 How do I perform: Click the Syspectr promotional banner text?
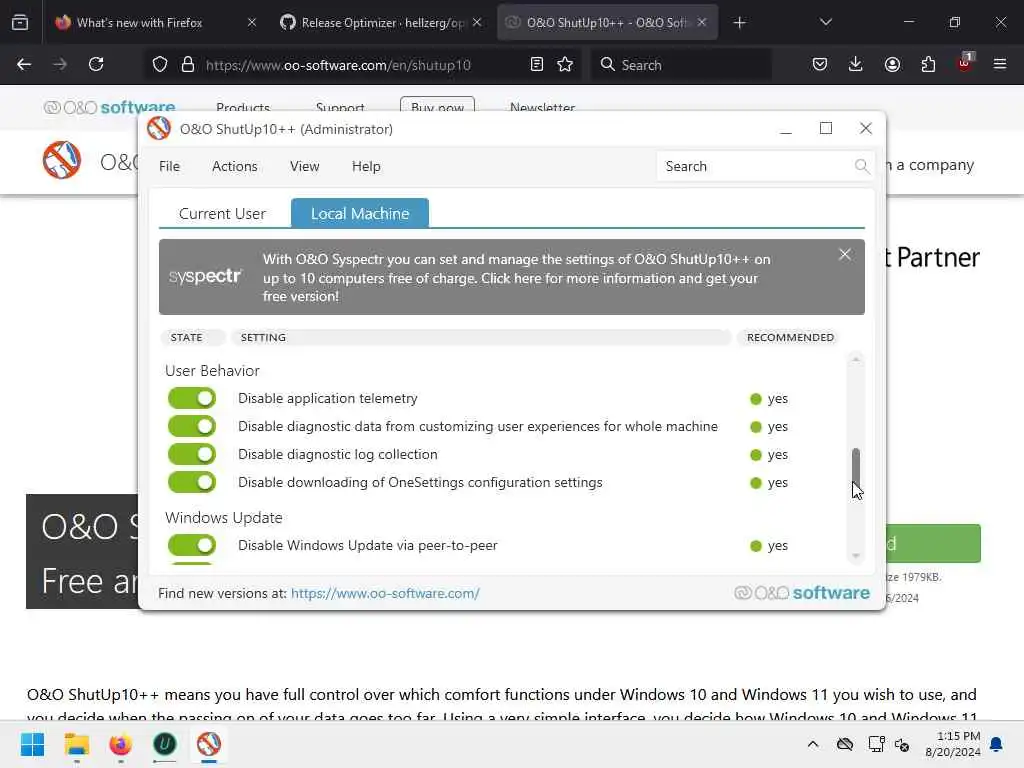(x=516, y=278)
